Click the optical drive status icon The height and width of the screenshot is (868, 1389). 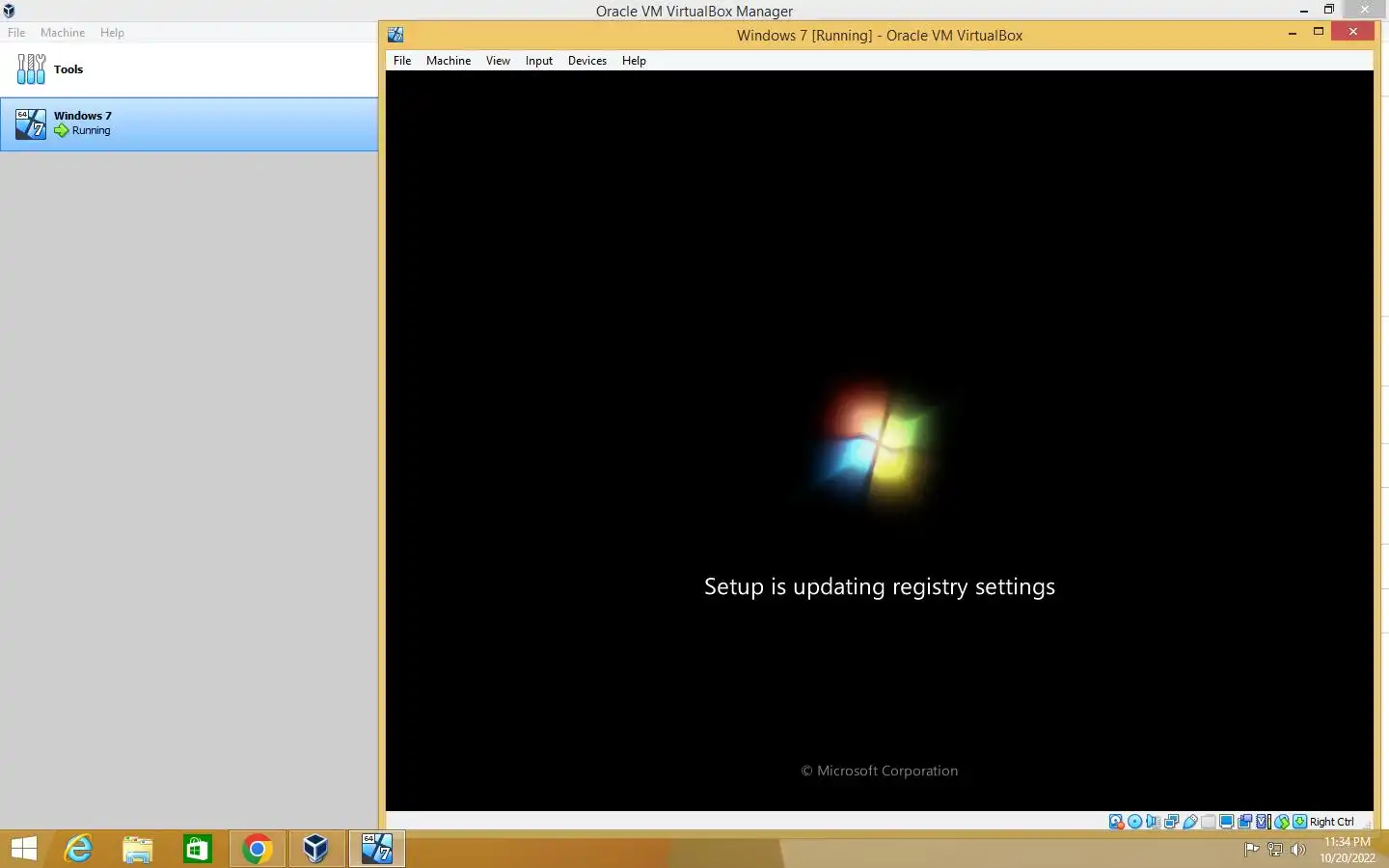pos(1134,822)
